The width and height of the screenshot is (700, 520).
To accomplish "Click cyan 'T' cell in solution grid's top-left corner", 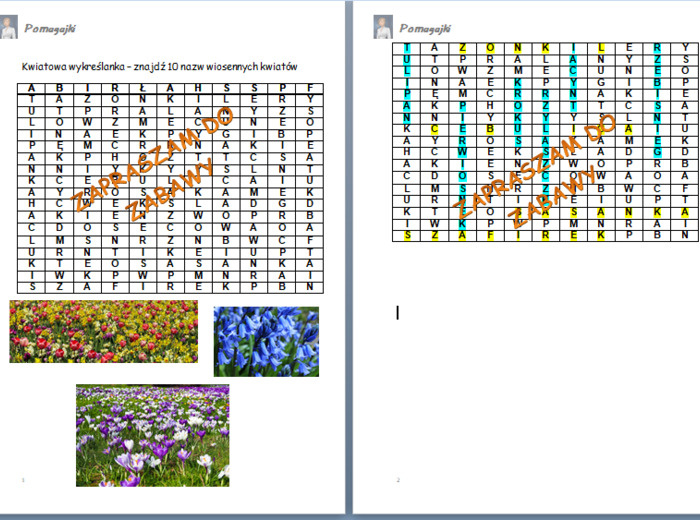I will pos(407,47).
